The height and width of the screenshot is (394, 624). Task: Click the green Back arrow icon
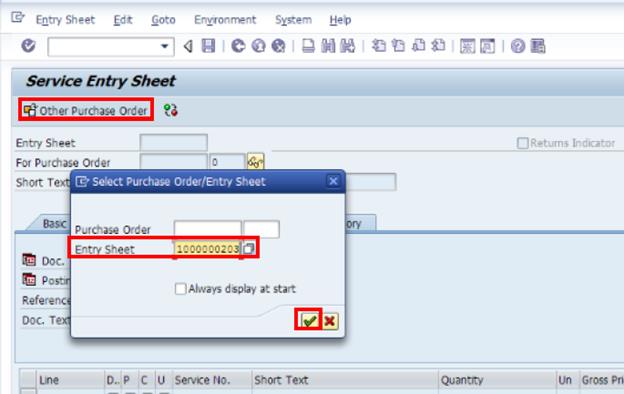point(238,46)
